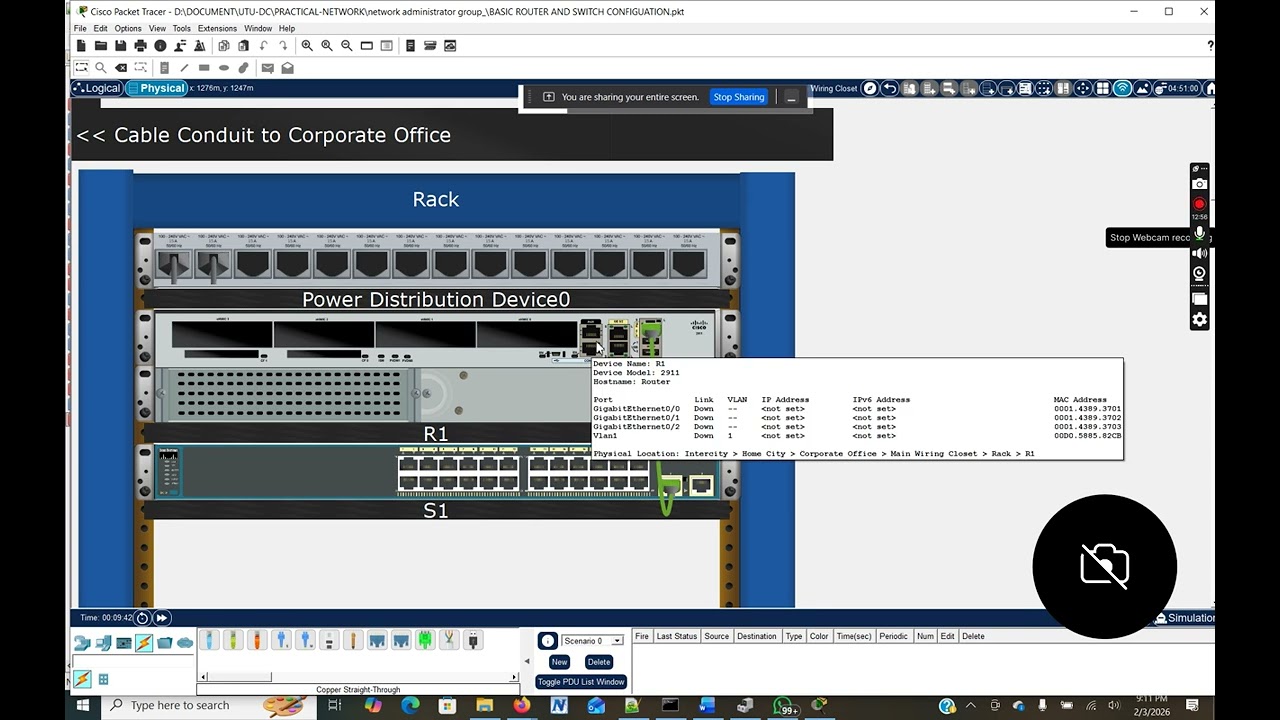Open a file using the folder icon

point(101,46)
